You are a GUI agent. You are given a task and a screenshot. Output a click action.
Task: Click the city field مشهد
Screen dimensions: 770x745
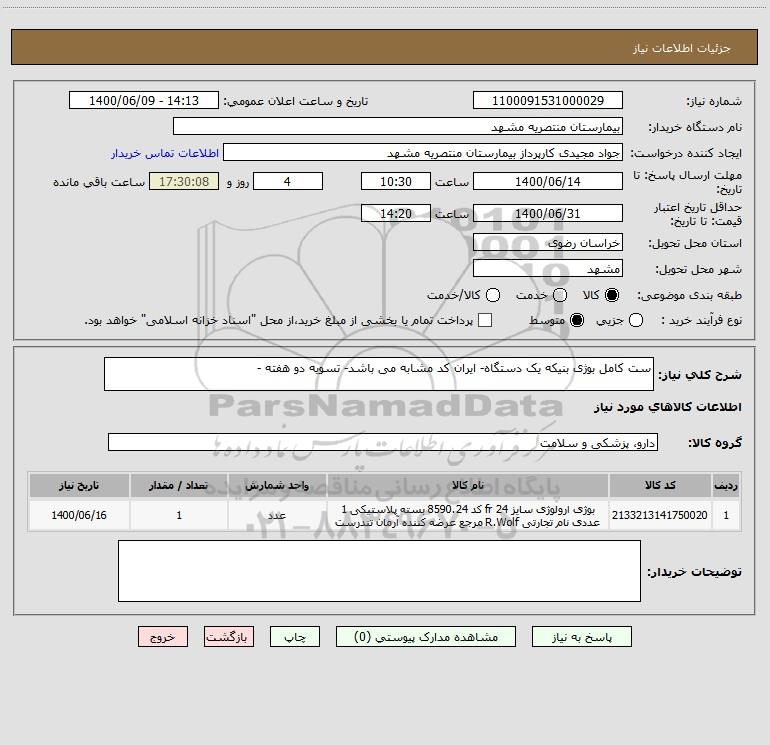click(x=548, y=268)
